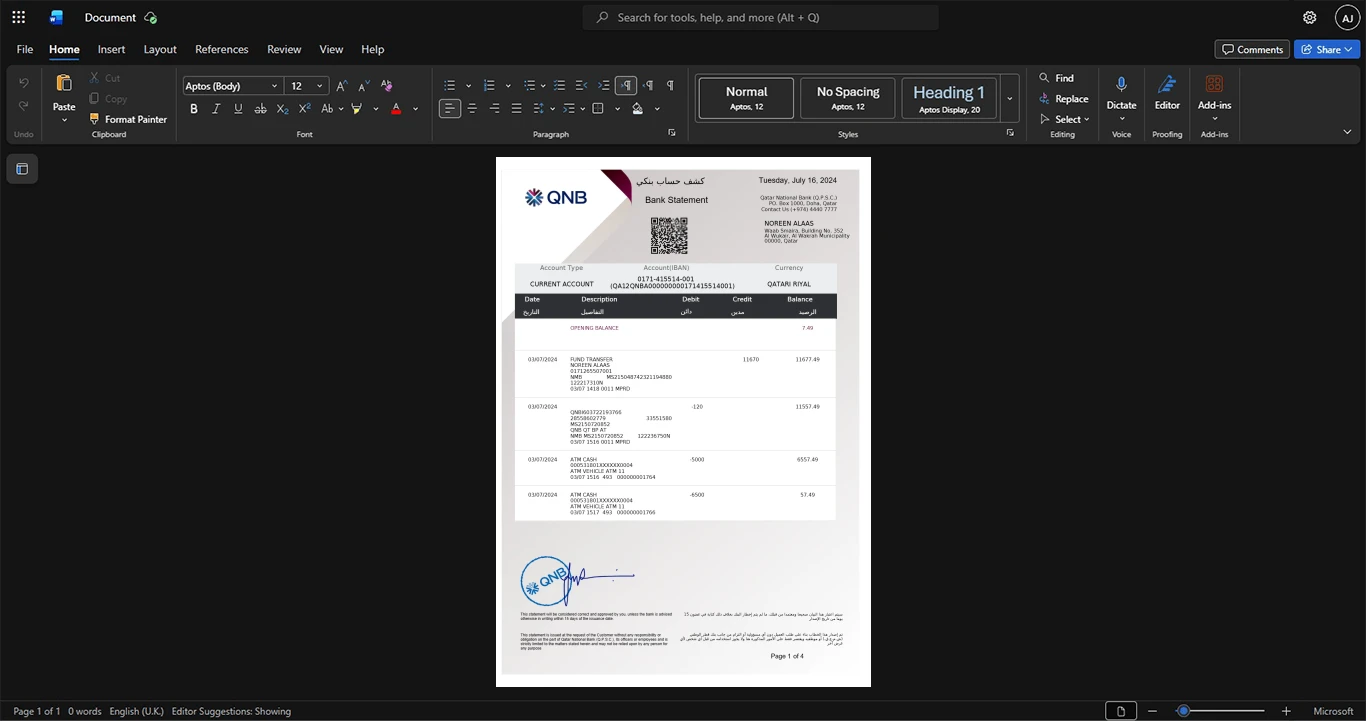Set left-to-right text direction
The image size is (1366, 721).
pos(626,86)
